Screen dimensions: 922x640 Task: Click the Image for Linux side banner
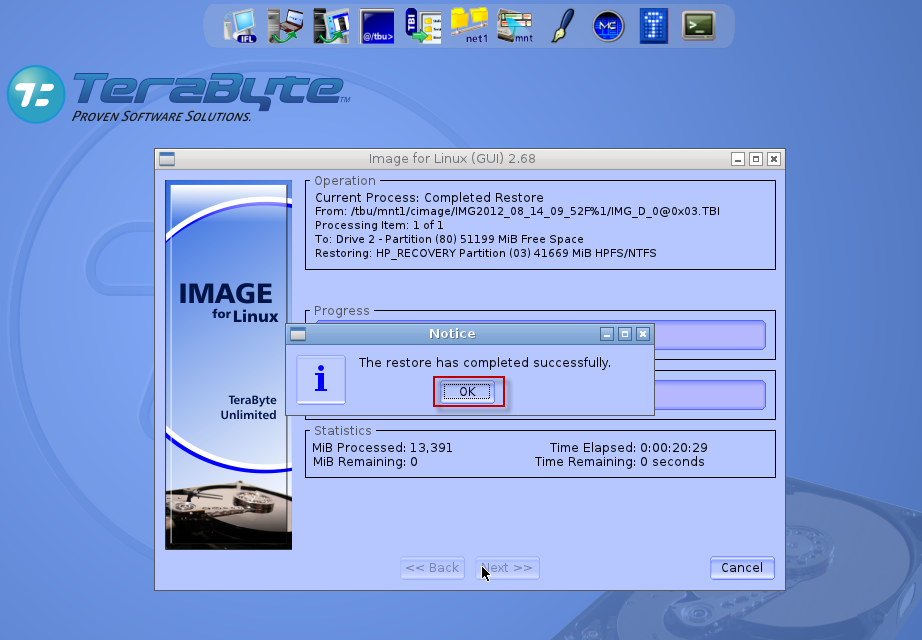click(x=229, y=365)
